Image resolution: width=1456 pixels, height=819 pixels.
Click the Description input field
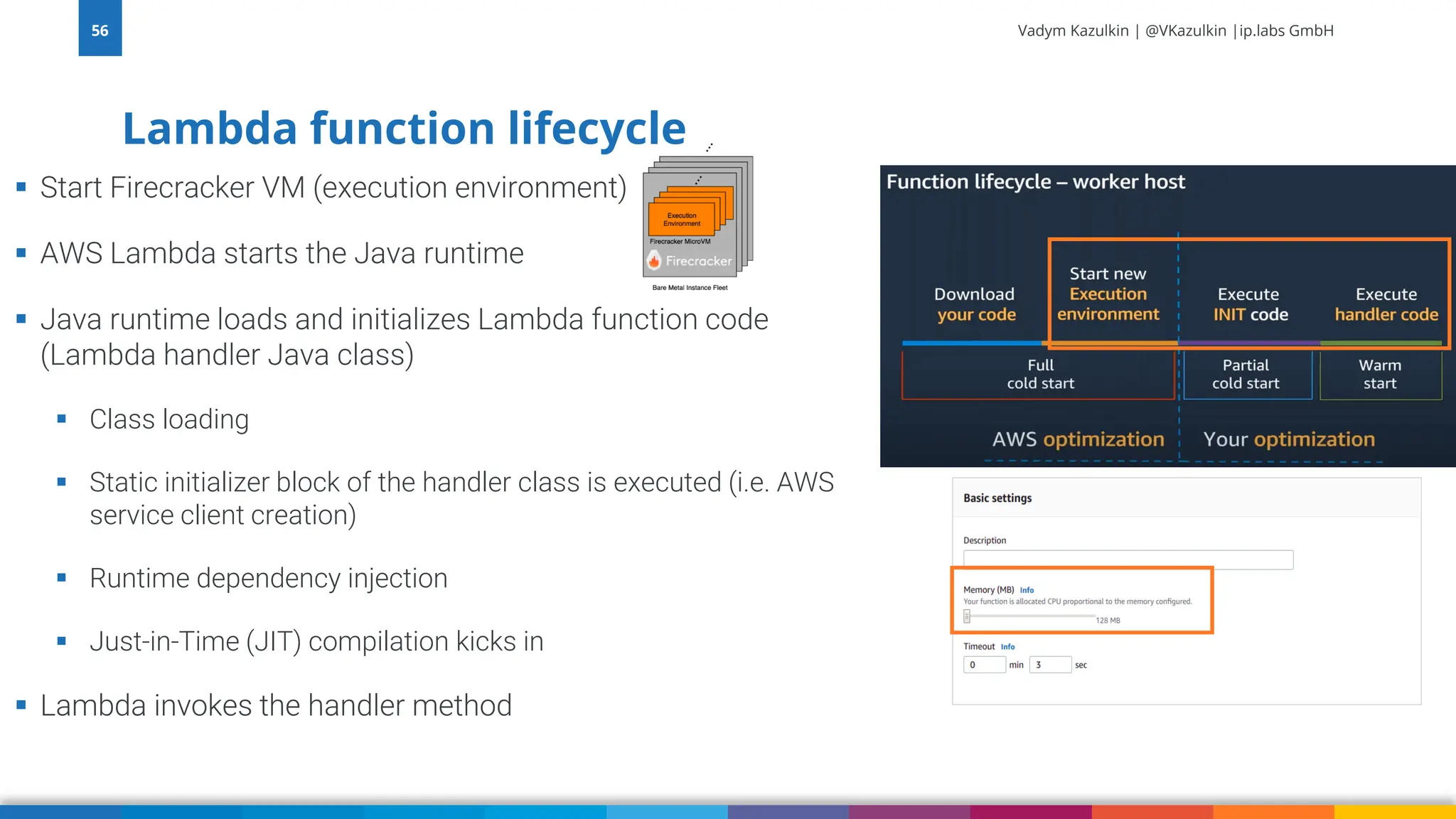click(1128, 560)
